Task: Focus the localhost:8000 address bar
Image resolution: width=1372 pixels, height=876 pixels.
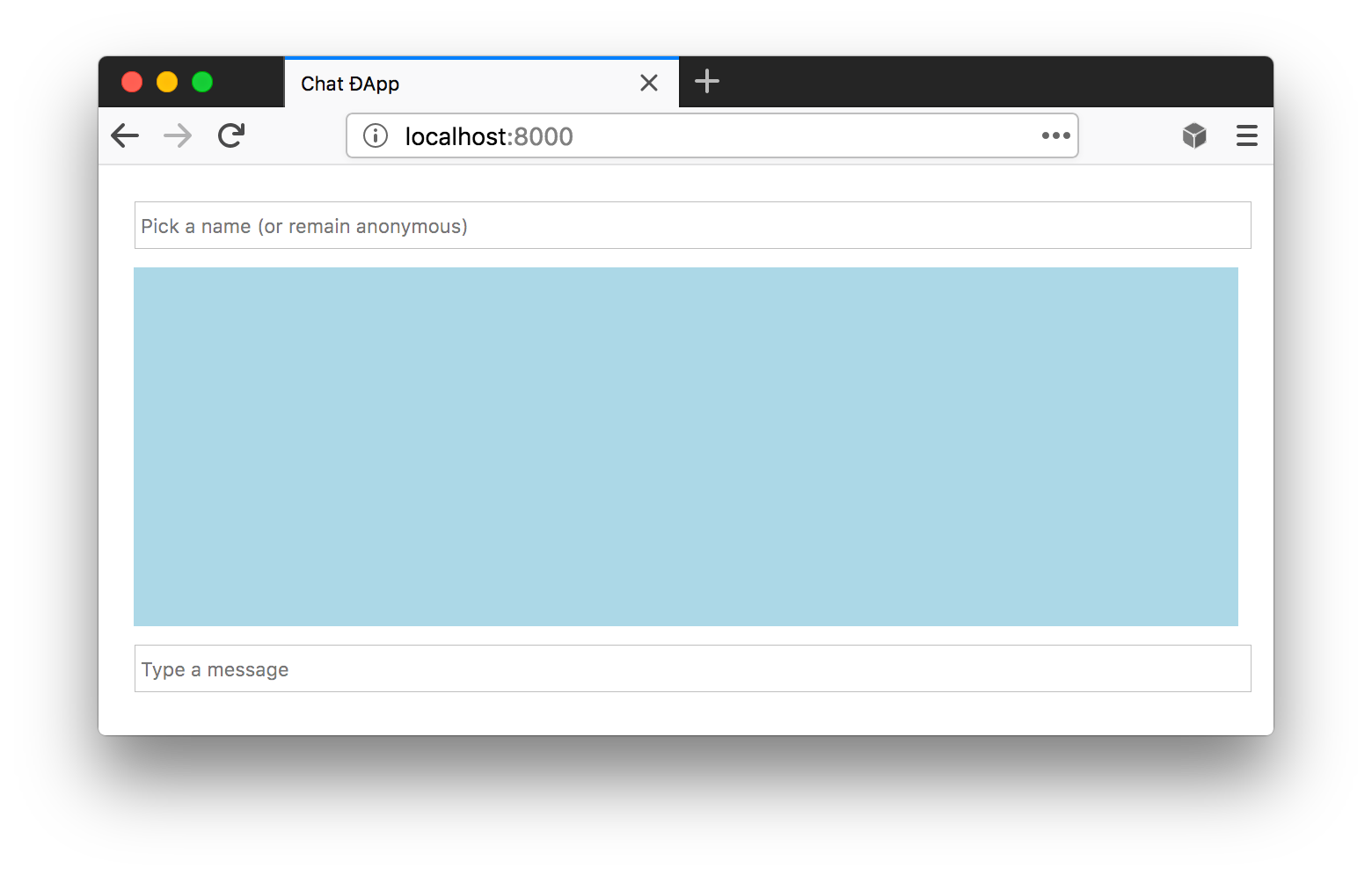Action: click(712, 135)
